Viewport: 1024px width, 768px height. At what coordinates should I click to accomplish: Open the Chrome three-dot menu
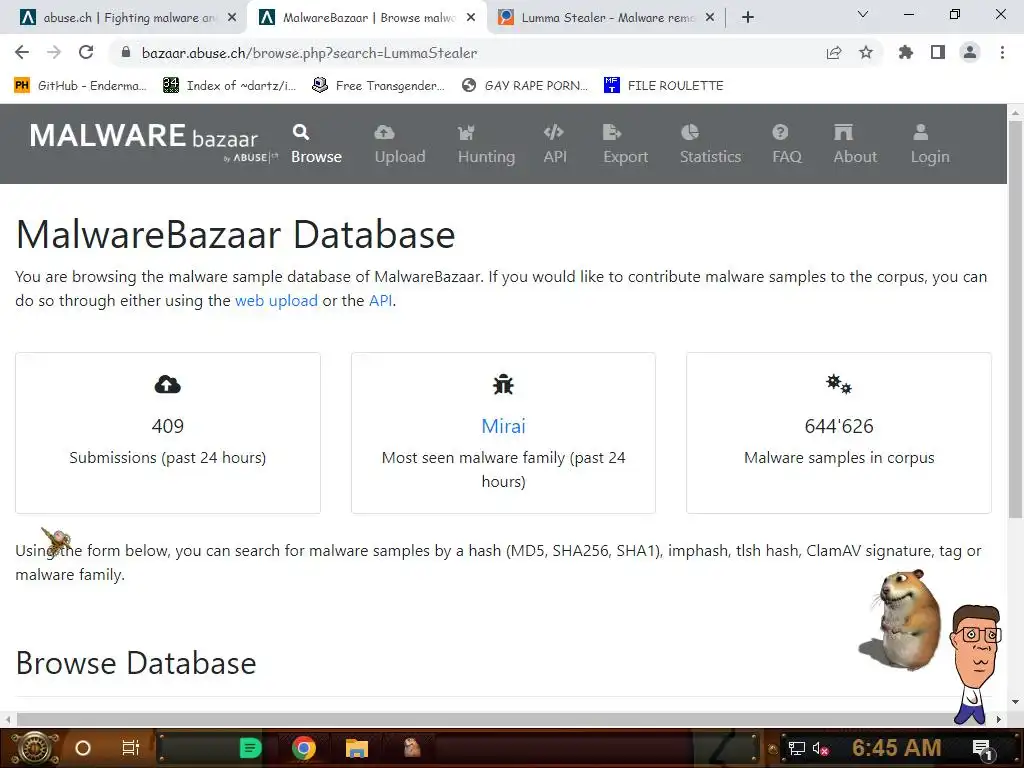click(x=1002, y=52)
